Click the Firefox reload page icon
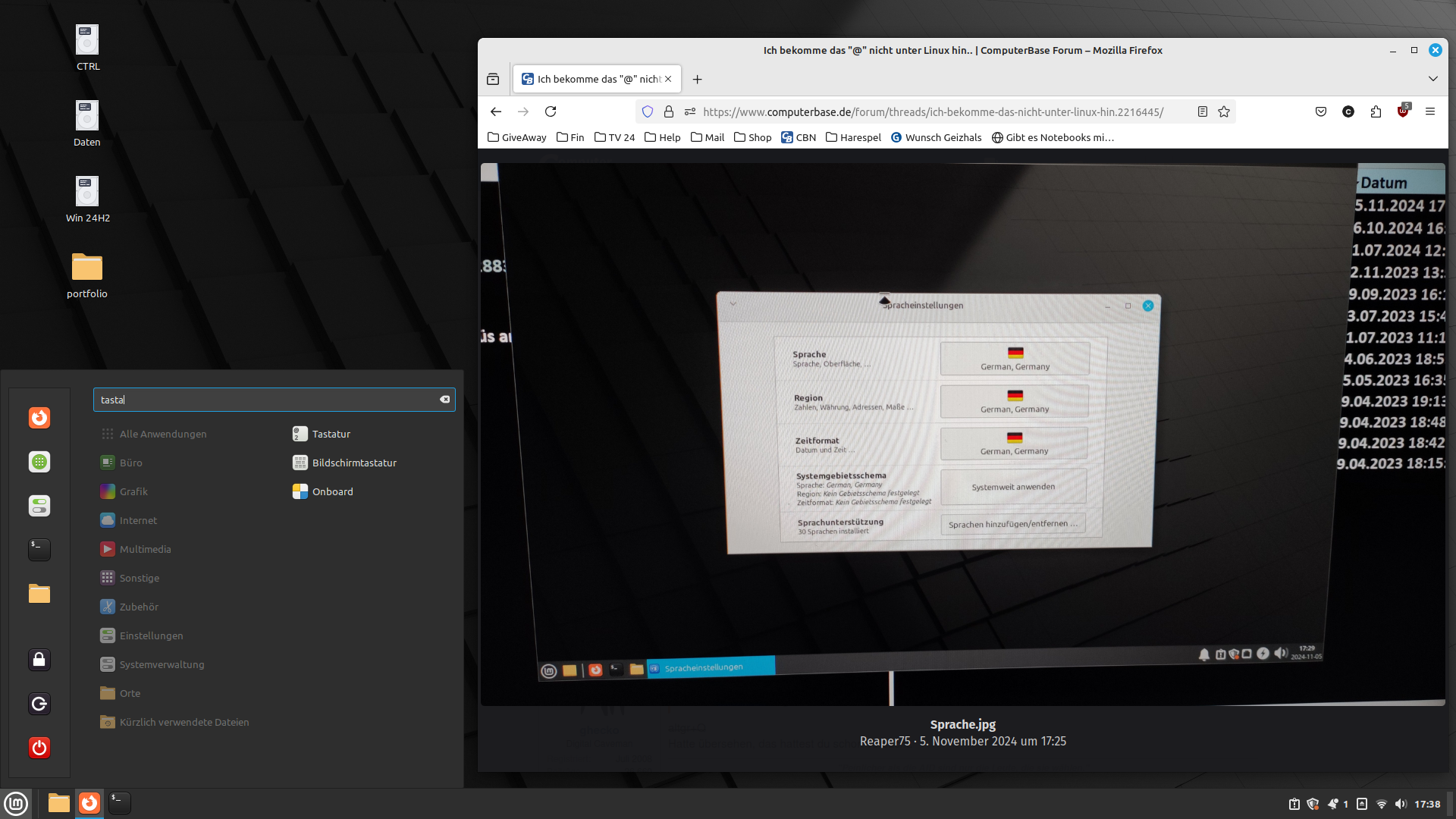The image size is (1456, 819). (551, 111)
